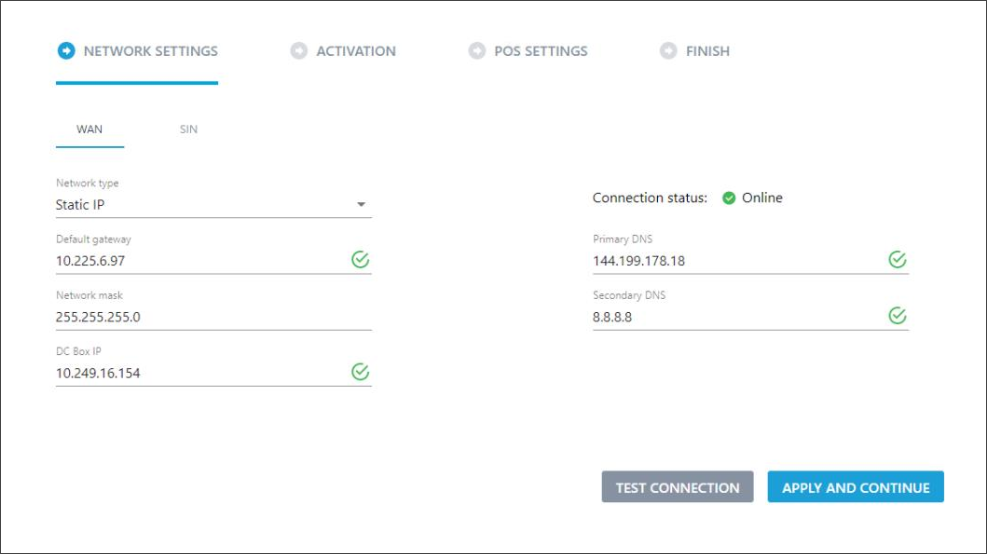
Task: Open the Activation step label
Action: (356, 51)
